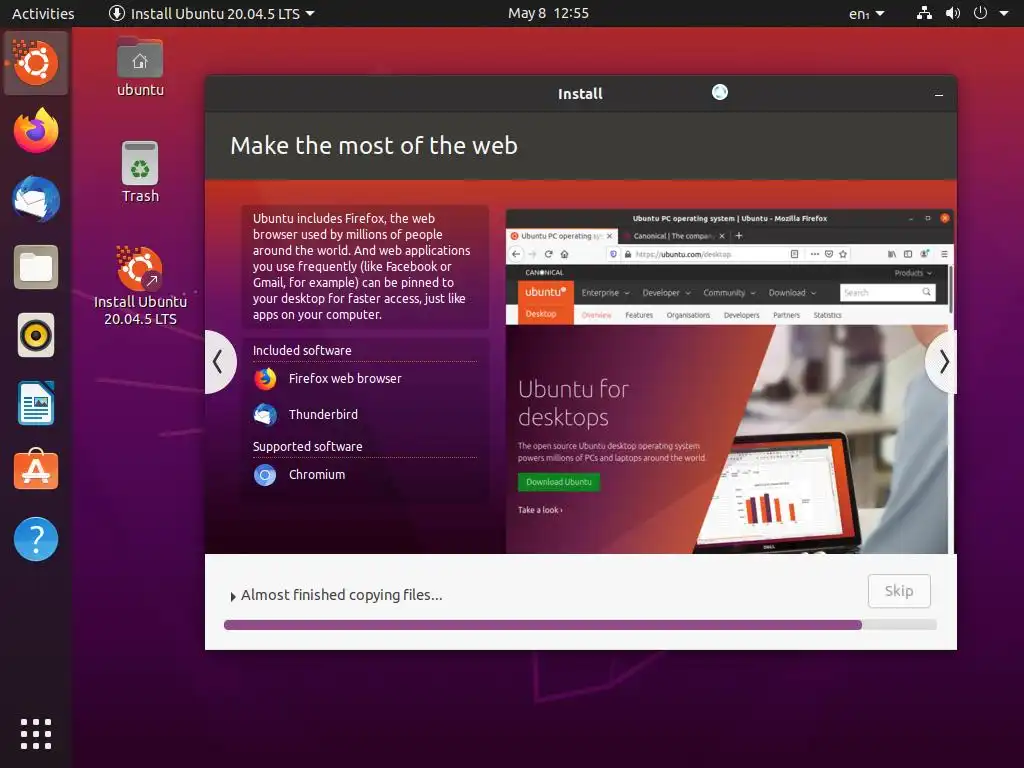Click bookmark star in slideshow browser image

[843, 254]
